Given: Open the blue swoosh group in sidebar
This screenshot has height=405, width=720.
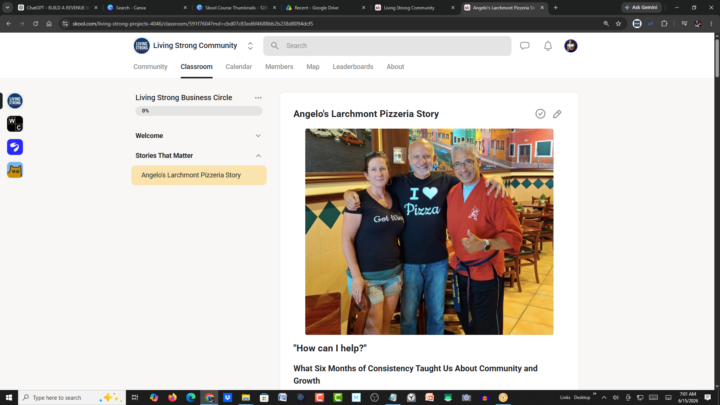Looking at the screenshot, I should [15, 147].
